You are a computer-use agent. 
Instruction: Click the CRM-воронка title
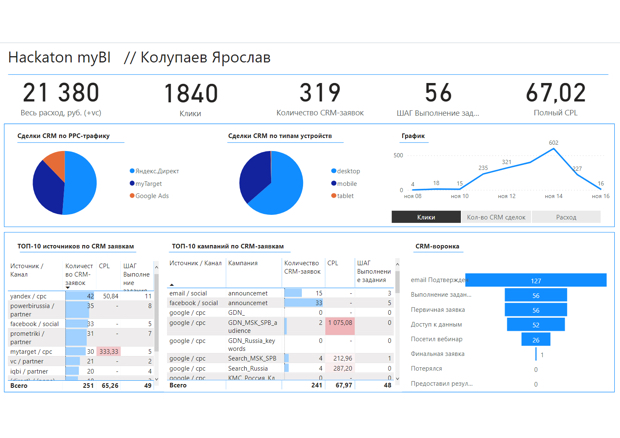[437, 246]
